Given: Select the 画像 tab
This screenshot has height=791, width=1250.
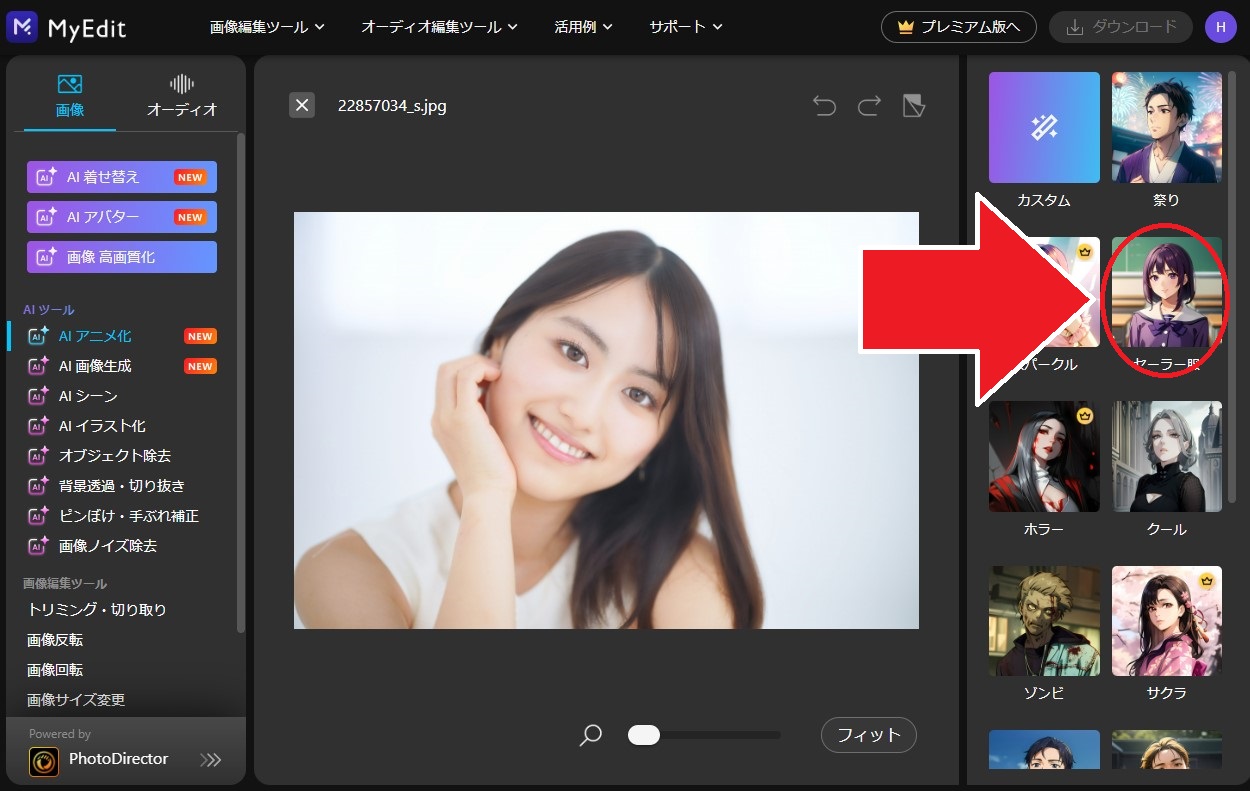Looking at the screenshot, I should tap(70, 96).
